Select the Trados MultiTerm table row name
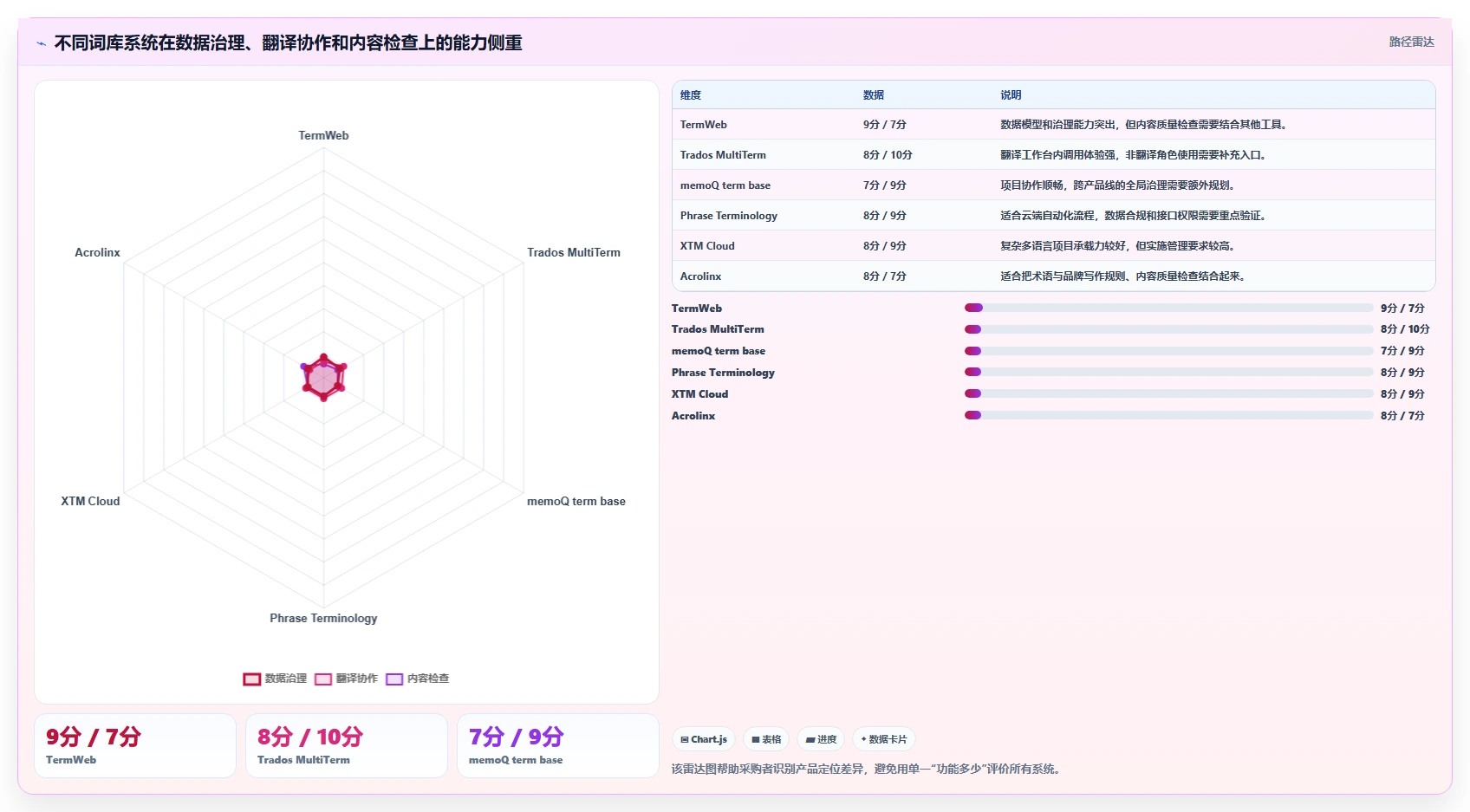 coord(723,155)
